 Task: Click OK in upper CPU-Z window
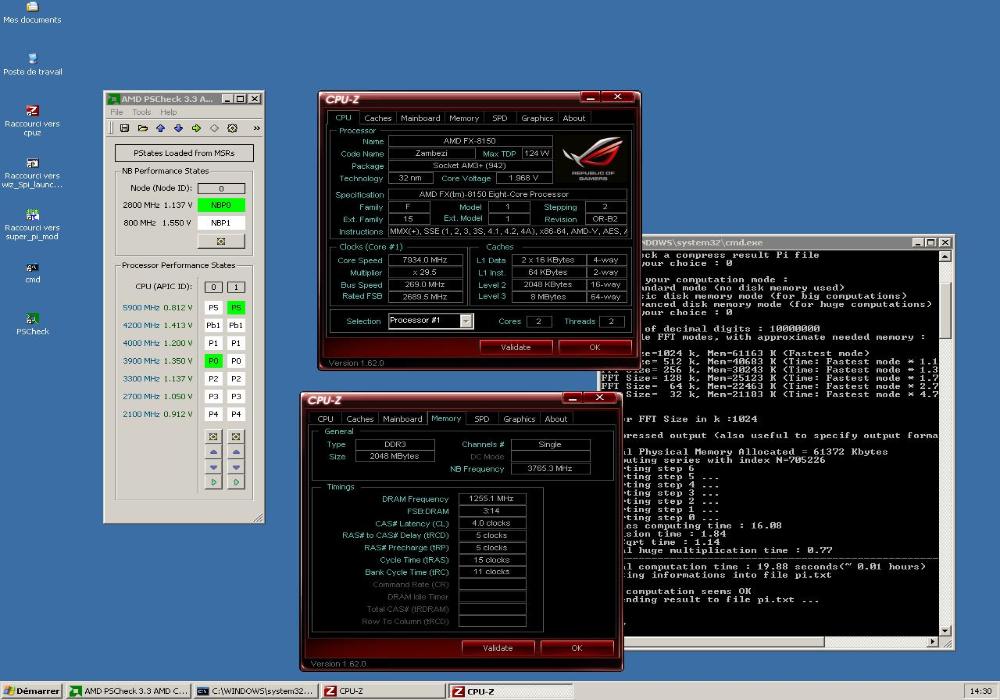pos(595,347)
